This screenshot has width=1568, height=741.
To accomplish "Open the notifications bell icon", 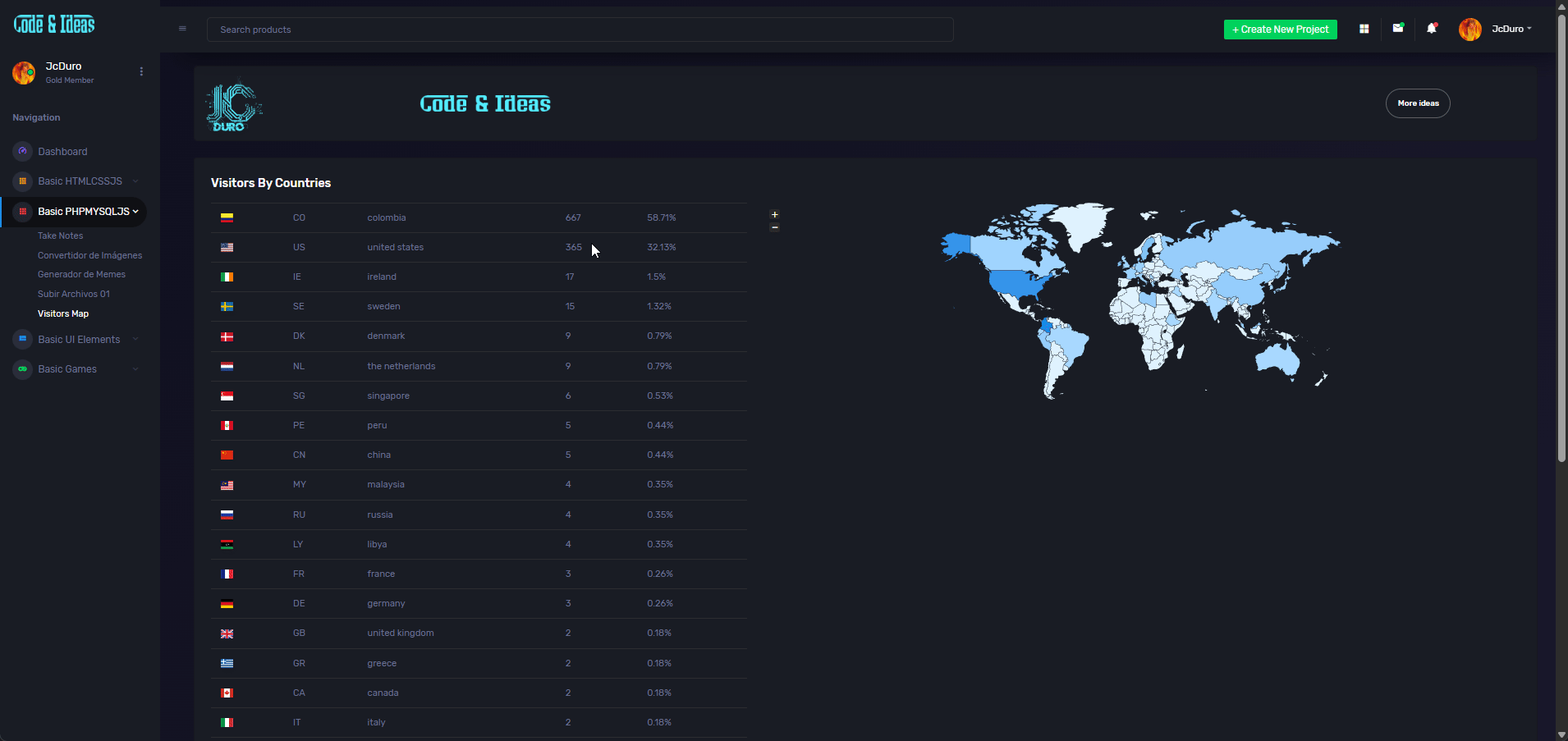I will click(1432, 29).
